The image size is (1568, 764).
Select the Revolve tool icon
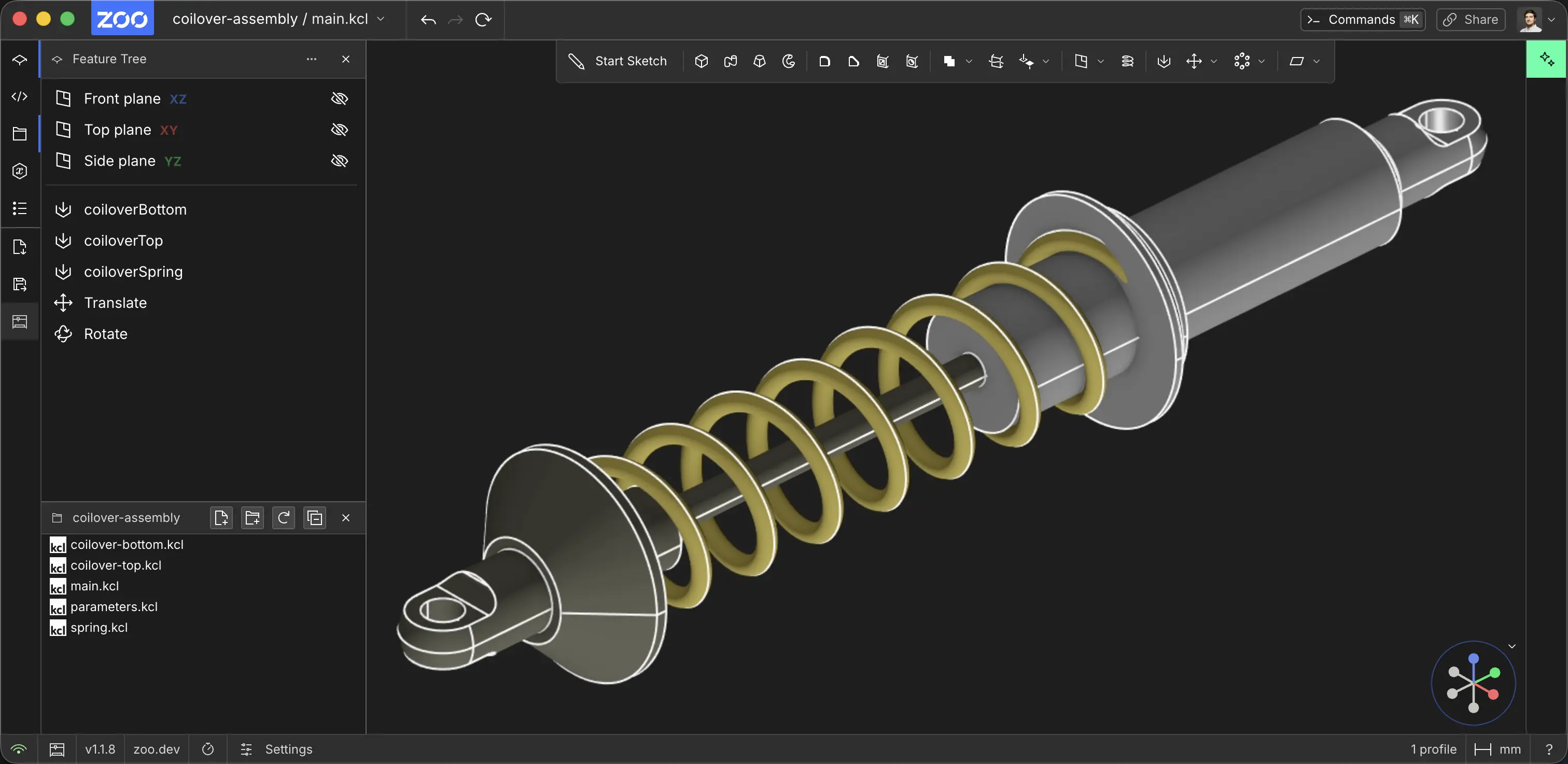point(789,61)
